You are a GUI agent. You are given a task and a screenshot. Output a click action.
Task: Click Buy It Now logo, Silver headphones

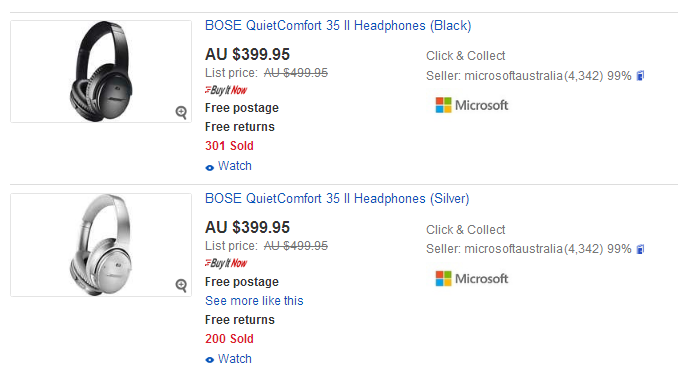[226, 263]
